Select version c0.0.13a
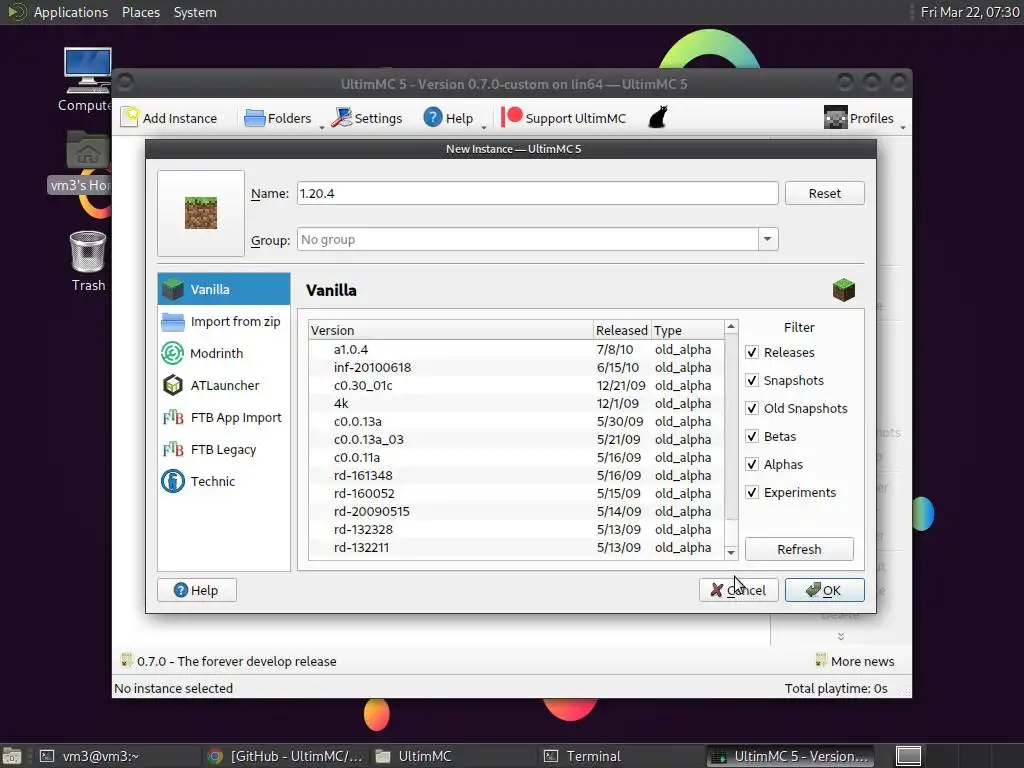 (x=516, y=422)
